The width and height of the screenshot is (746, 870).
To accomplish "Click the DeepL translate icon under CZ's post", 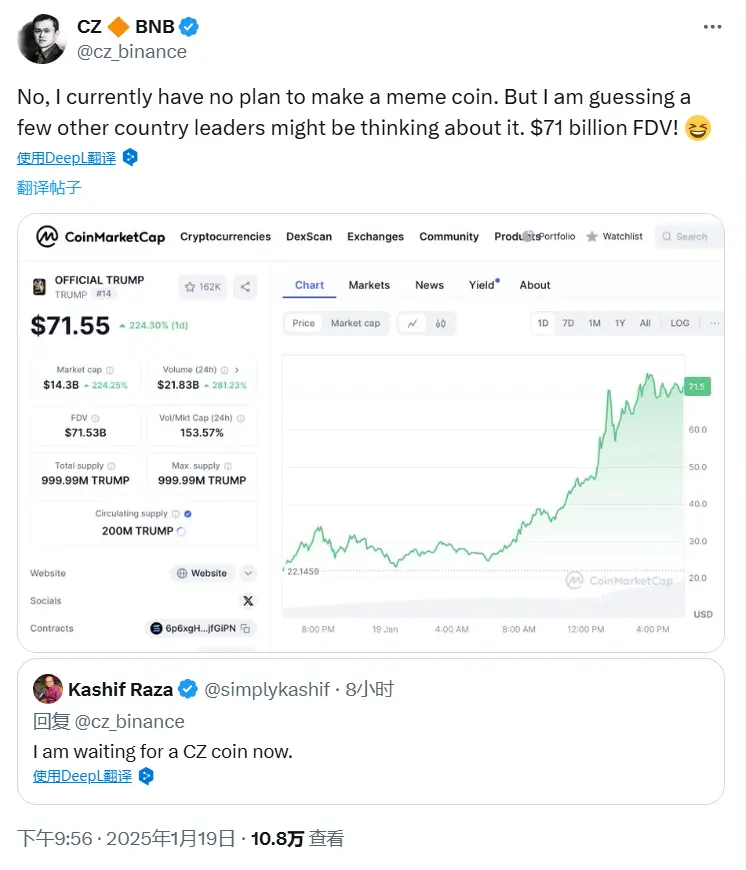I will click(130, 157).
